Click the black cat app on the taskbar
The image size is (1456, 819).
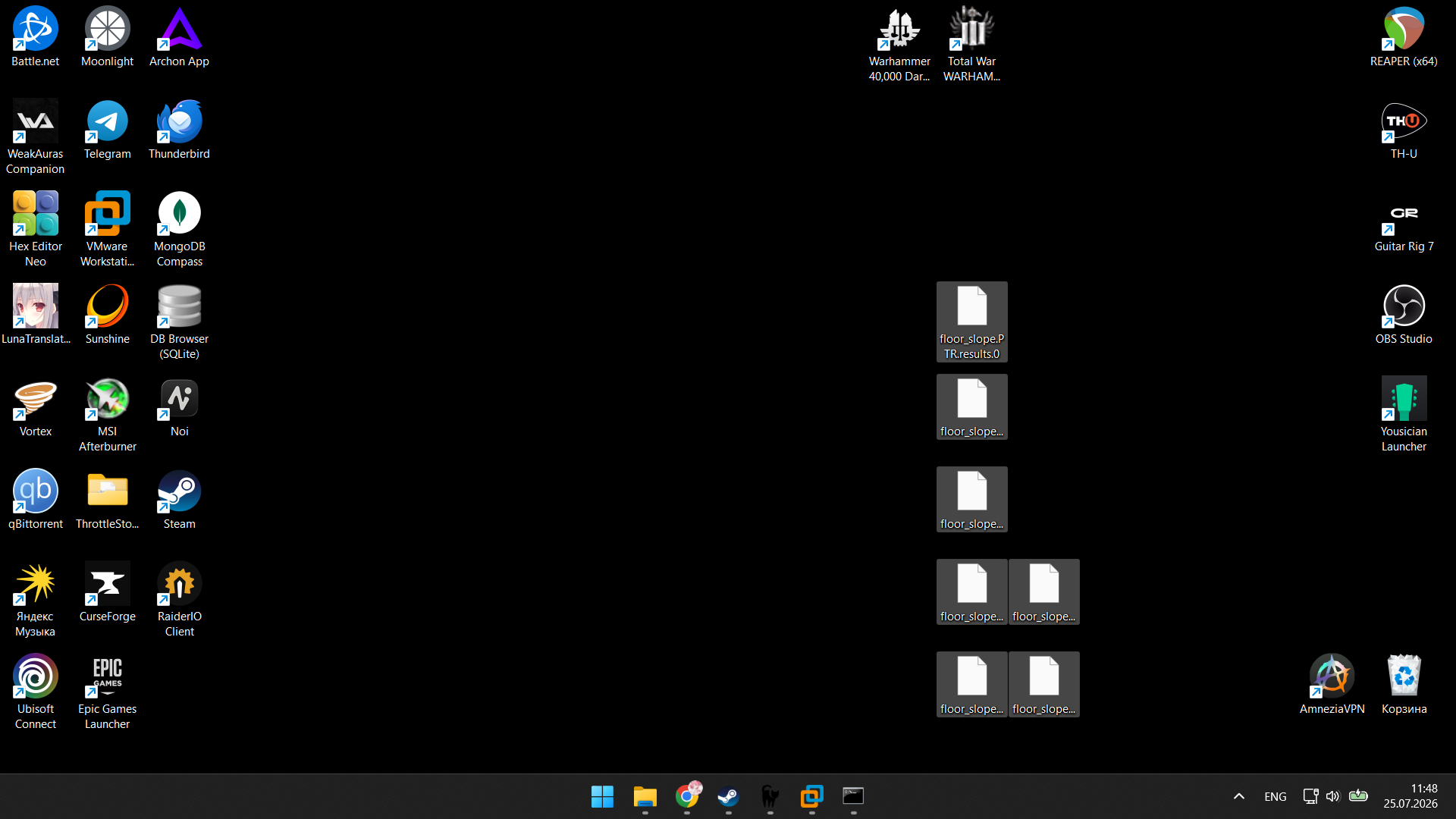[770, 796]
